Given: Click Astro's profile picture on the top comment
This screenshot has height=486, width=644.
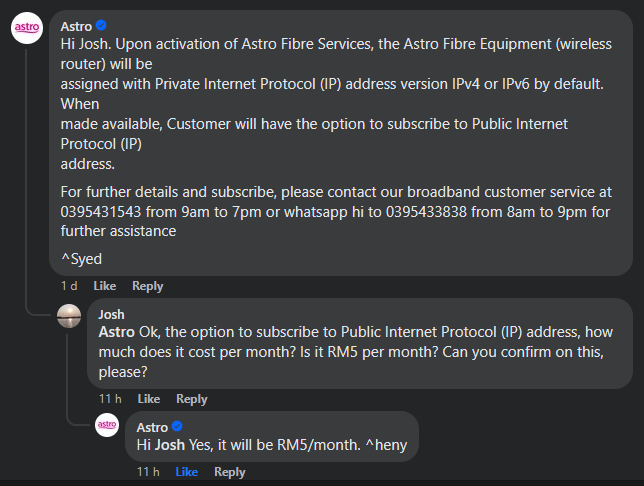Looking at the screenshot, I should click(27, 29).
